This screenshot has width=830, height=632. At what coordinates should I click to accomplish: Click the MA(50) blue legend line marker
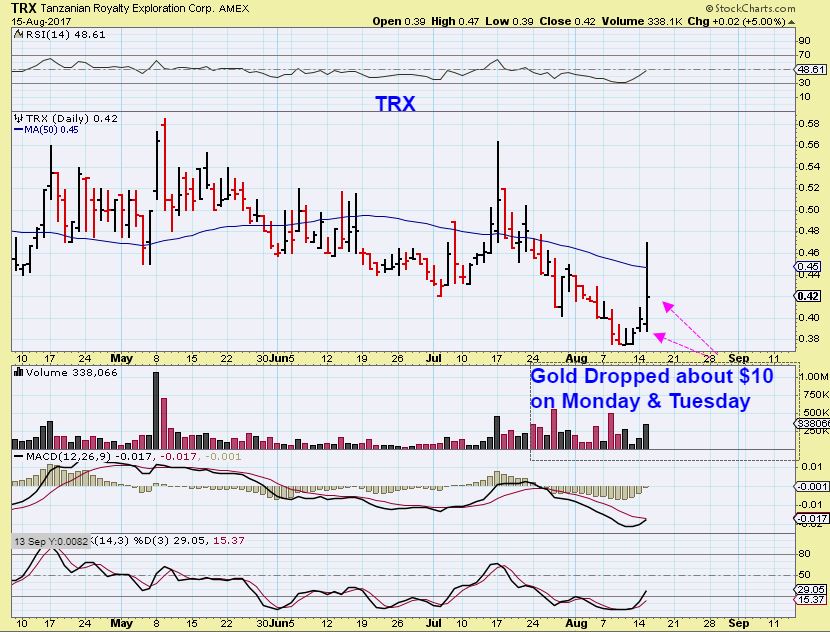pyautogui.click(x=19, y=130)
